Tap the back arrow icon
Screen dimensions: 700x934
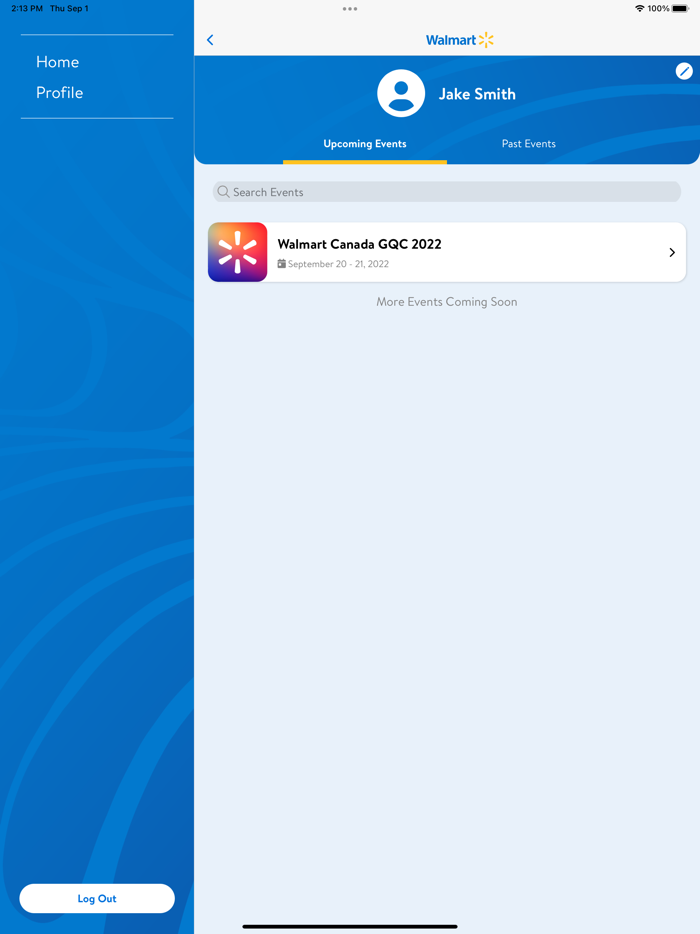tap(210, 40)
